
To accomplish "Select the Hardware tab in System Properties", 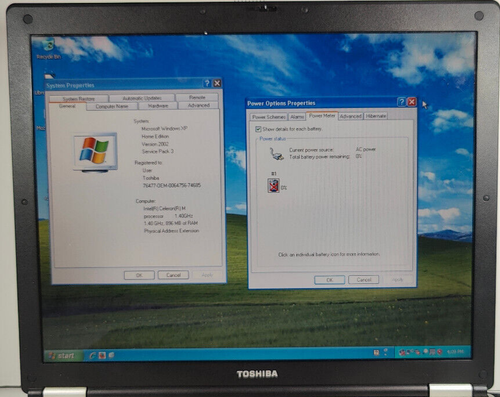I will tap(158, 106).
